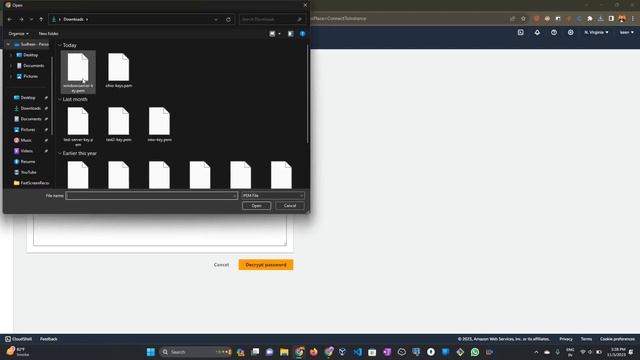This screenshot has width=640, height=360.
Task: Open account name dropdown in AWS header
Action: click(627, 32)
